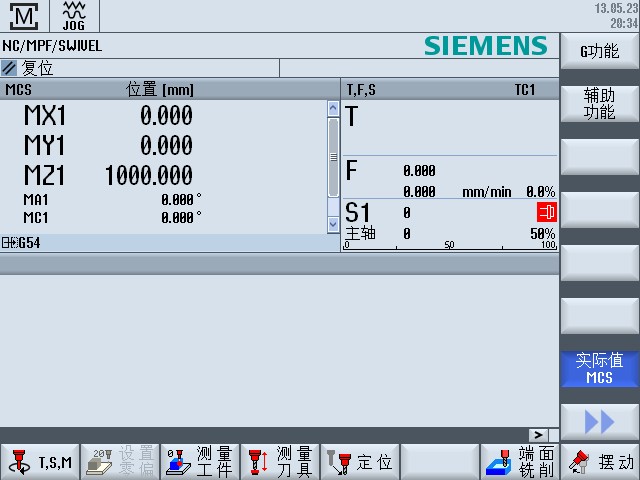The height and width of the screenshot is (480, 640).
Task: Click the T tool field
Action: tap(450, 128)
